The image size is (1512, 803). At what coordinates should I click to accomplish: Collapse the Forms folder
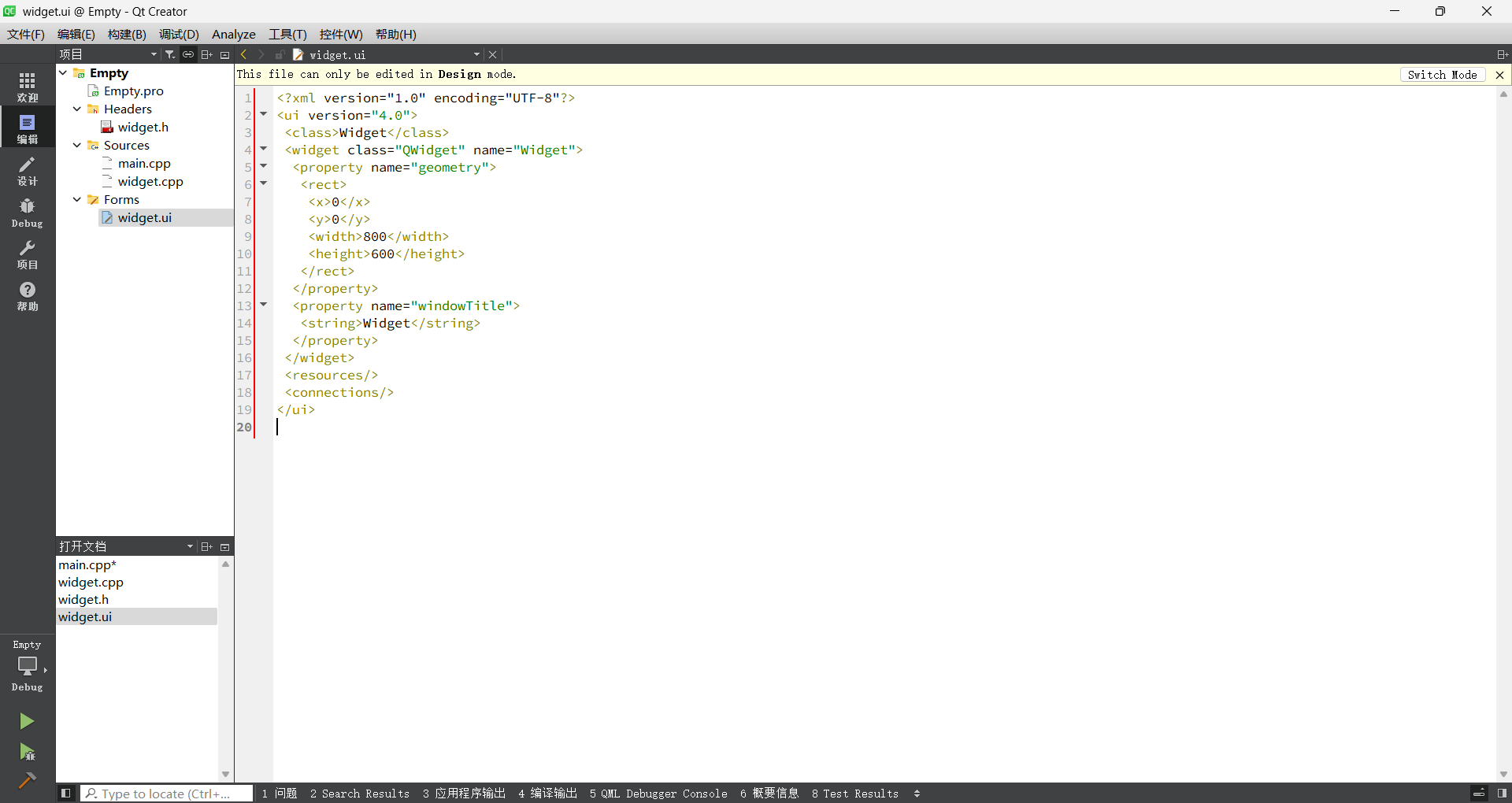tap(77, 199)
